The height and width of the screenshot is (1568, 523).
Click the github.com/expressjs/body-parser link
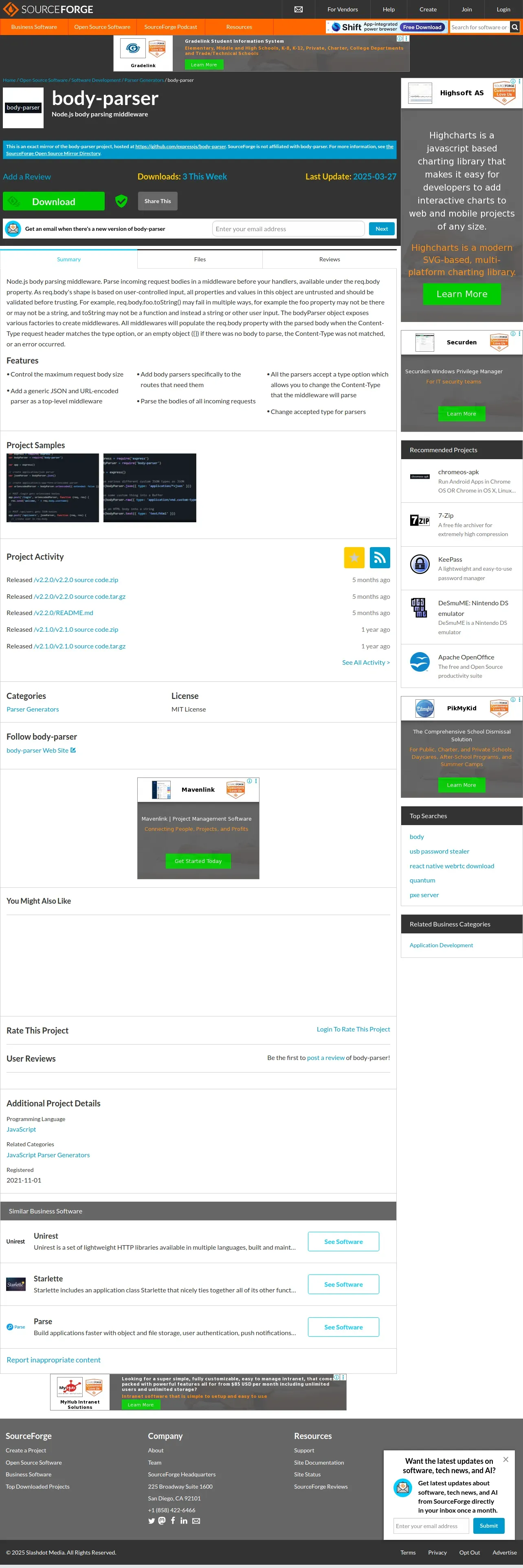pos(181,146)
